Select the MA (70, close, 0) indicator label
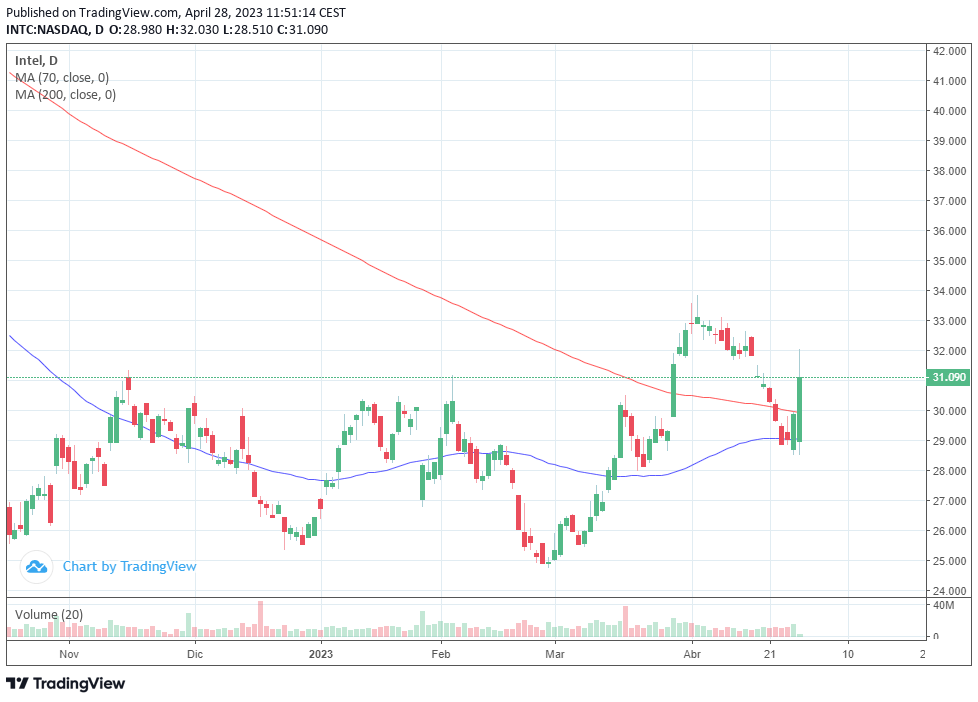 click(x=62, y=77)
